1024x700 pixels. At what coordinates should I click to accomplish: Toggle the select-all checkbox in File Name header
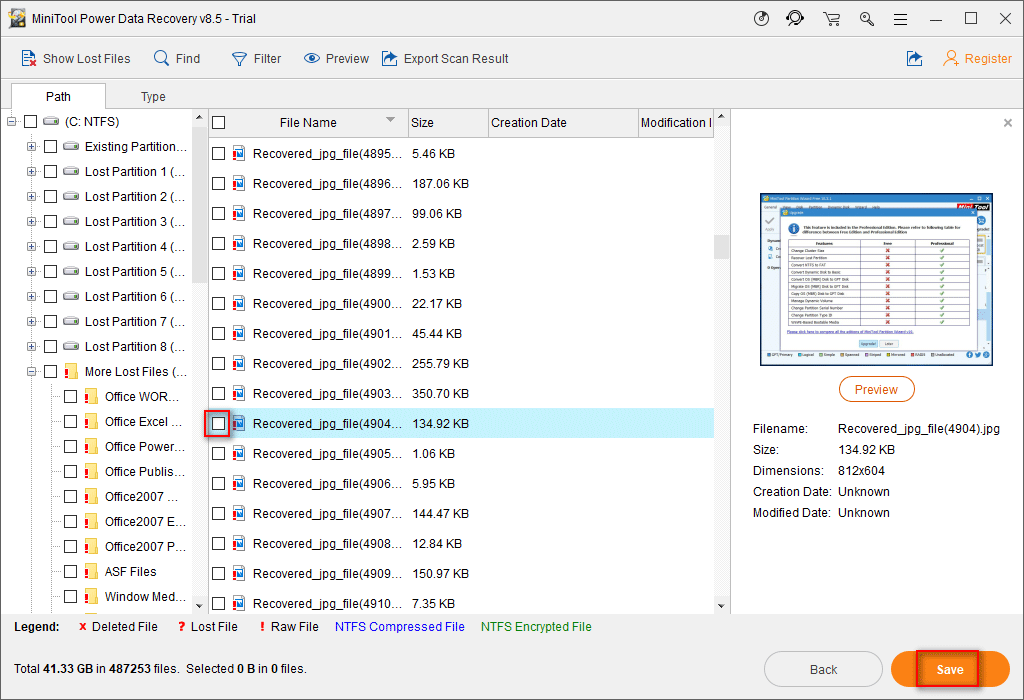point(219,123)
